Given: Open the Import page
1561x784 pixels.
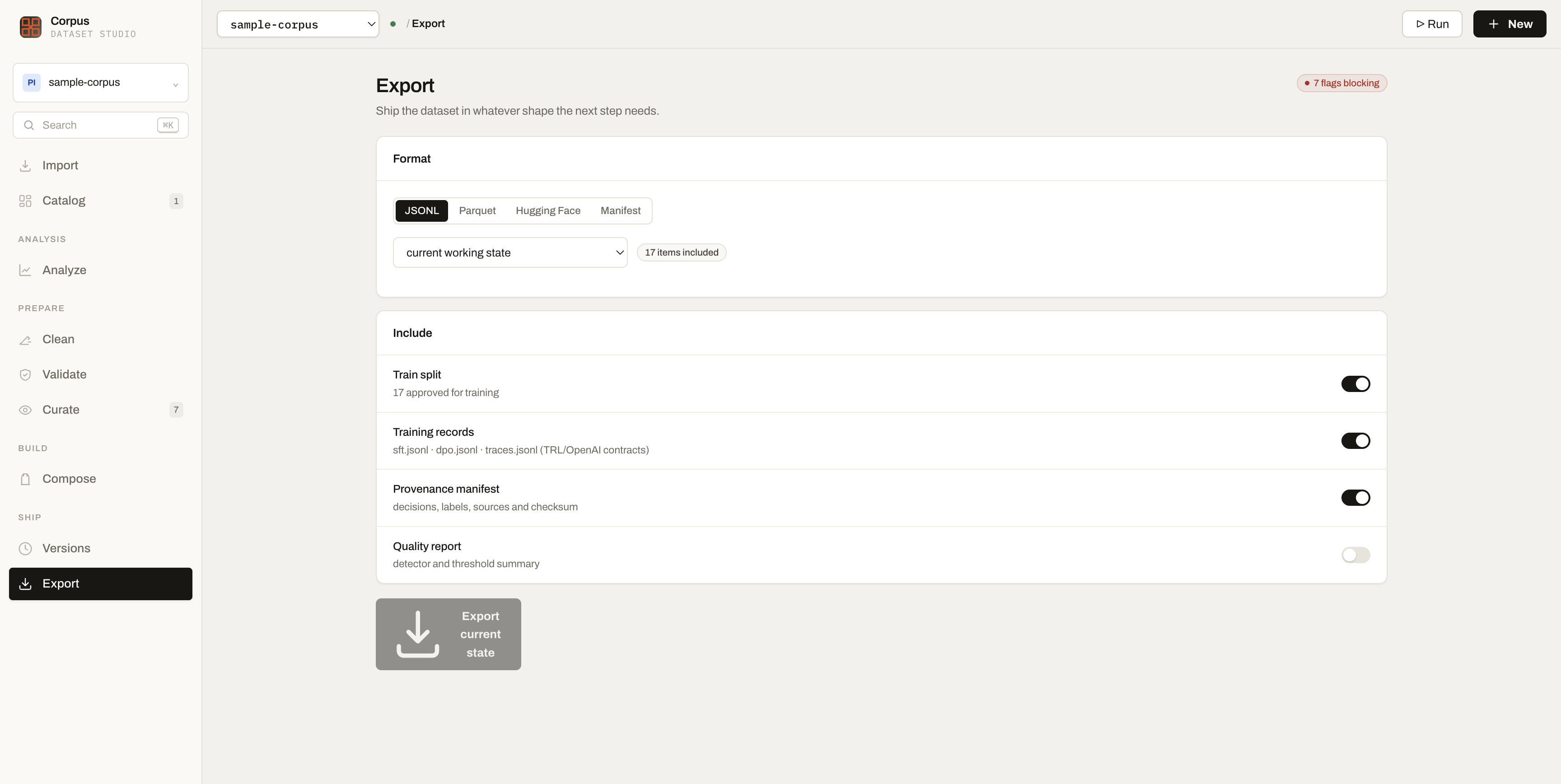Looking at the screenshot, I should click(x=101, y=165).
